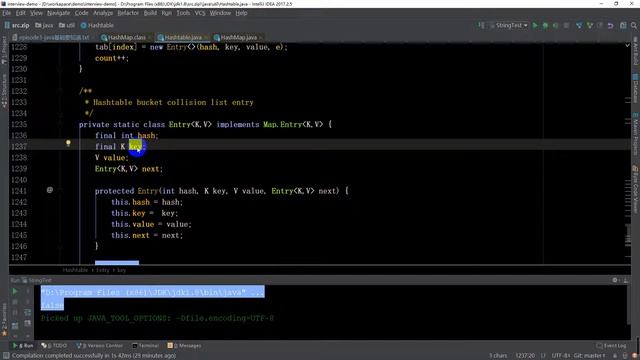Viewport: 640px width, 360px height.
Task: Click the java command line in console
Action: (153, 292)
